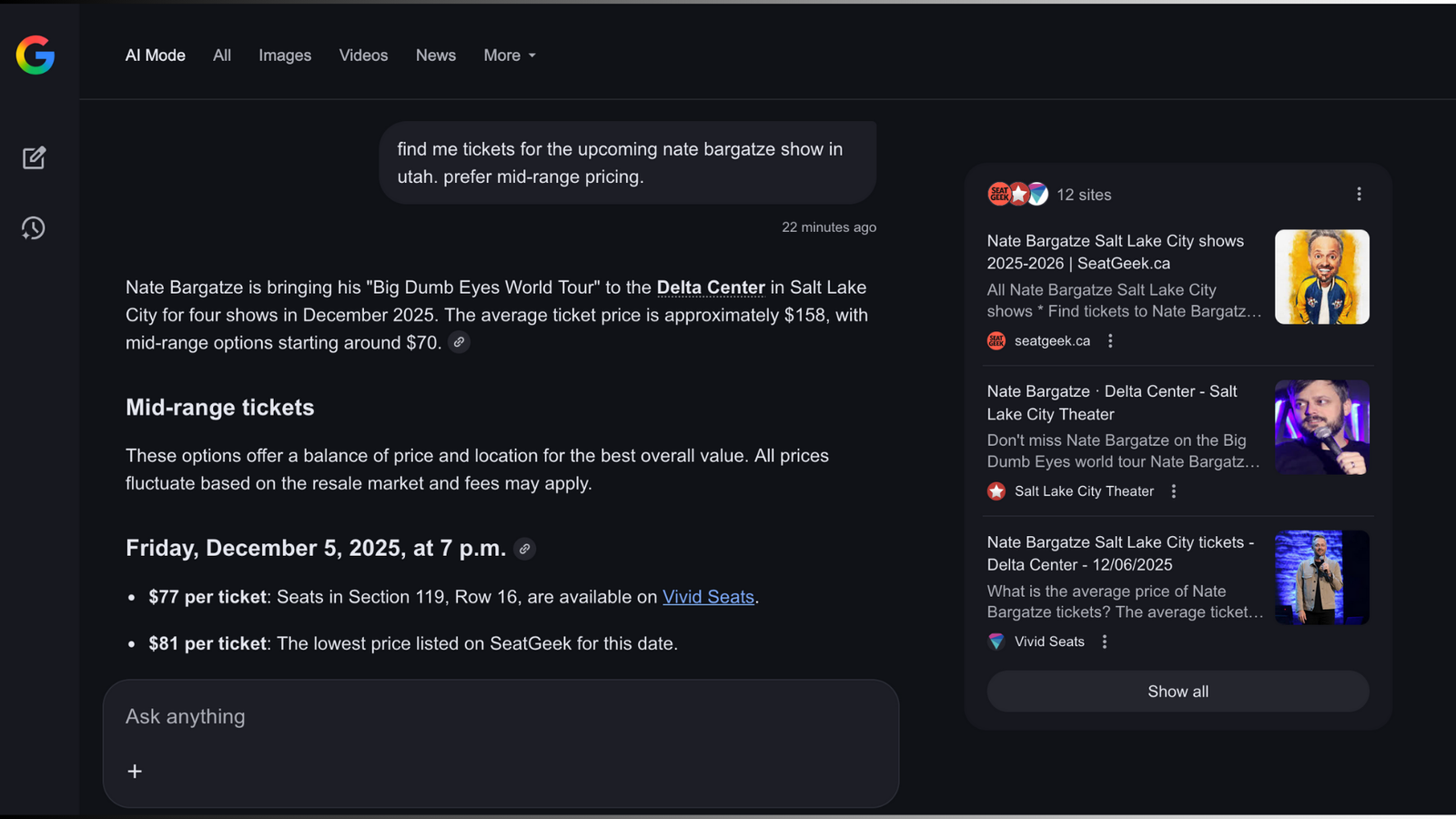Image resolution: width=1456 pixels, height=819 pixels.
Task: Open the Delta Center link
Action: (x=711, y=288)
